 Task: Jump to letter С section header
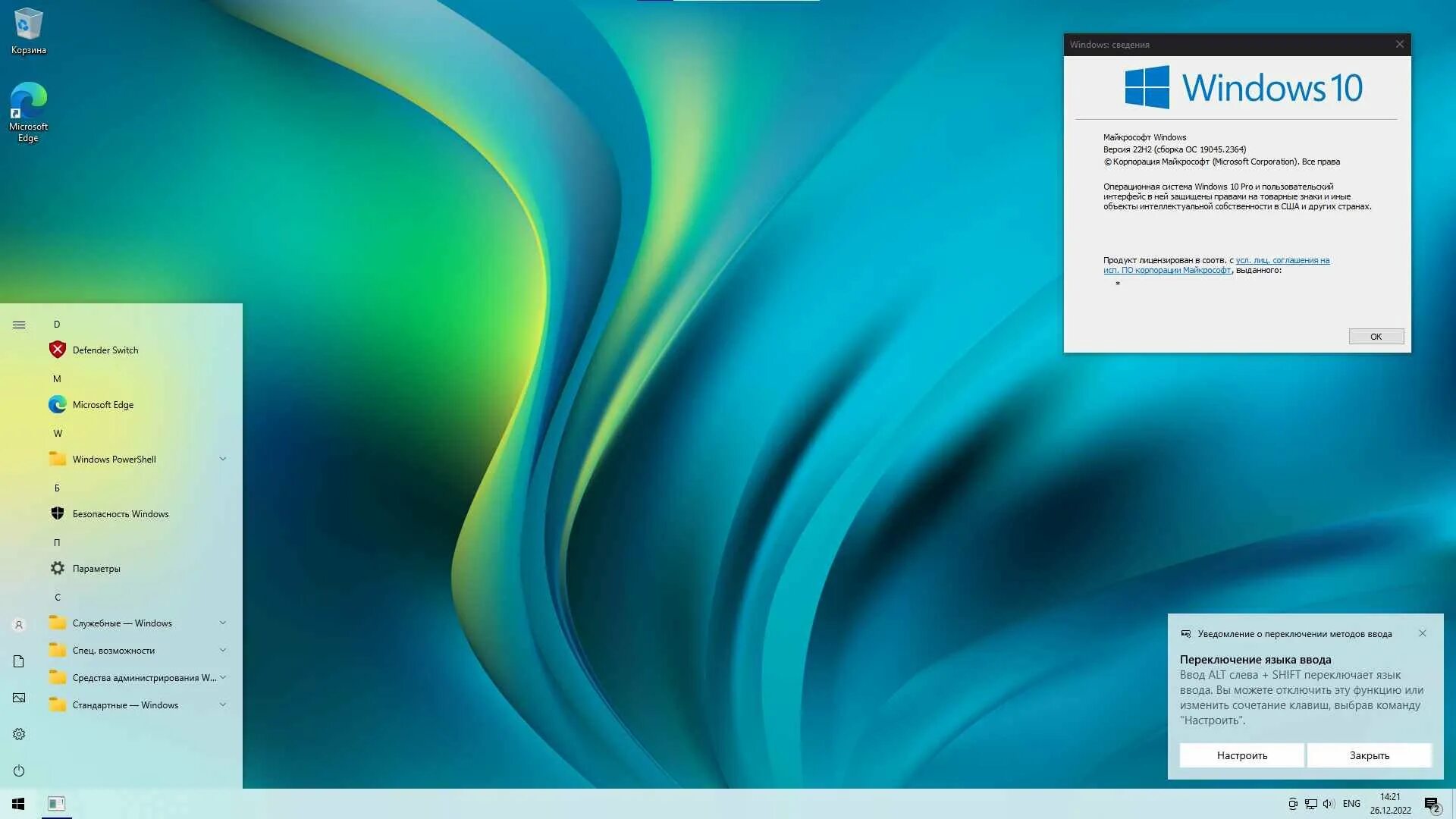click(57, 598)
